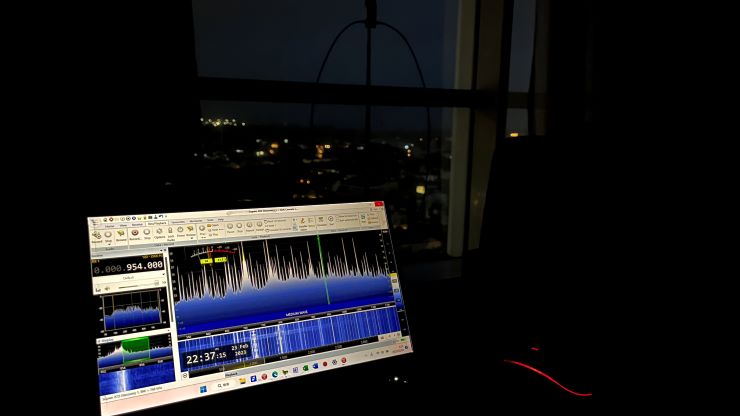Click the MEDIUM WAVE band label

point(297,314)
